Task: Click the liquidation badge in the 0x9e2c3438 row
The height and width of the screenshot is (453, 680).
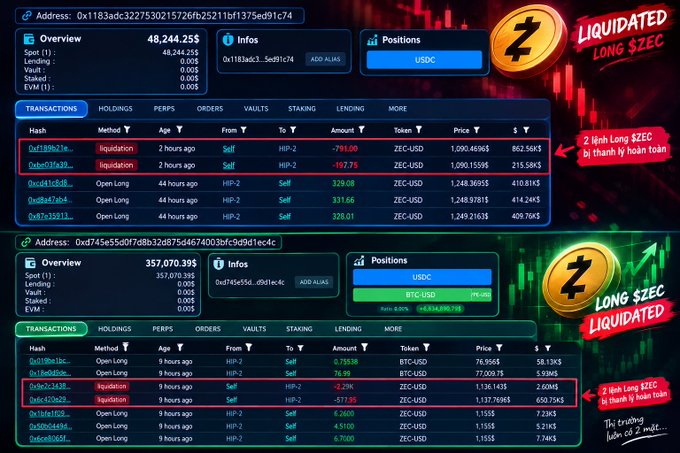Action: 111,386
